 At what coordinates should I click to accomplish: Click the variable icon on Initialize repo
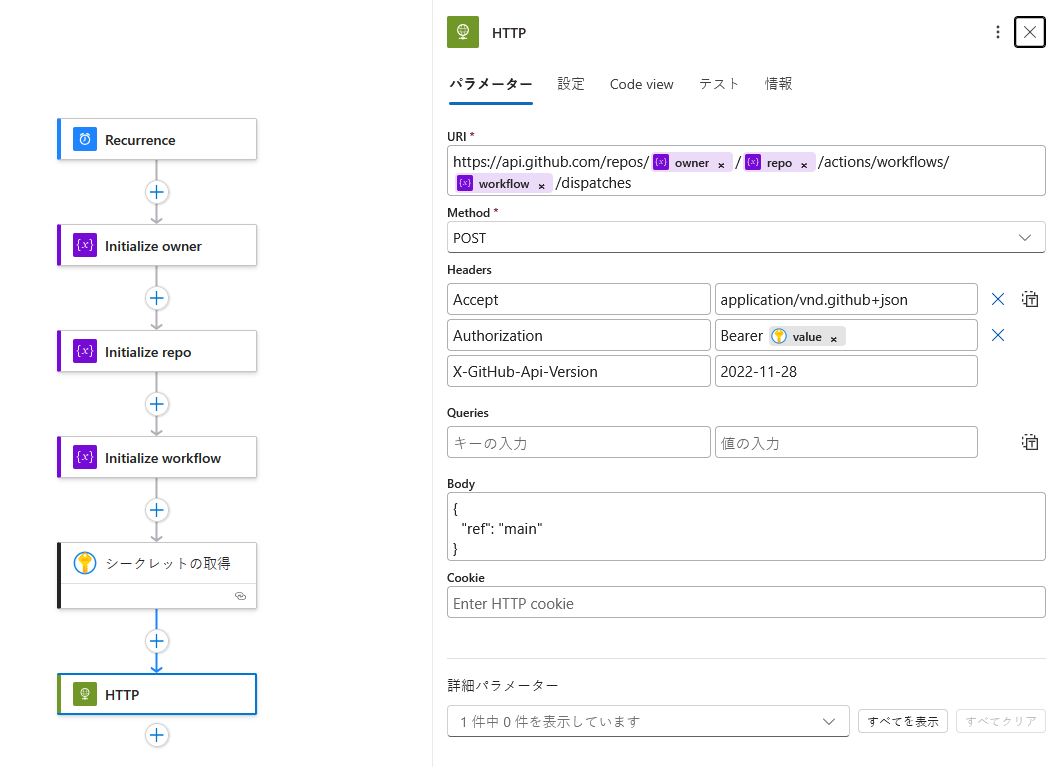(85, 351)
